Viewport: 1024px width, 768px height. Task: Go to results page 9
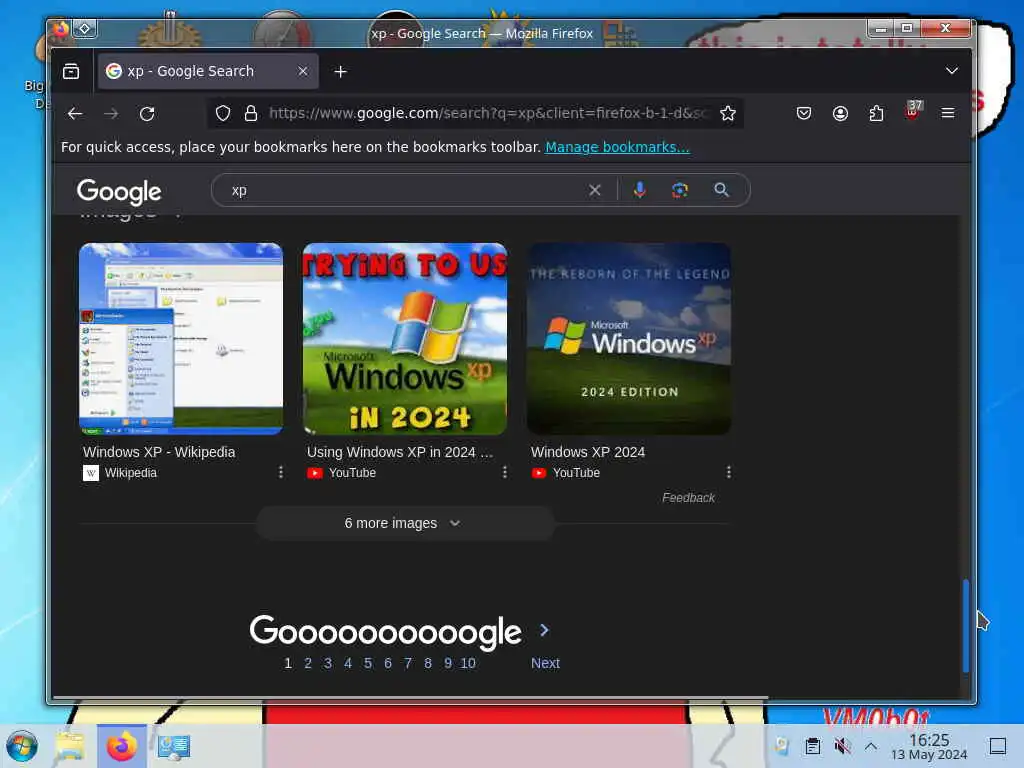coord(448,663)
